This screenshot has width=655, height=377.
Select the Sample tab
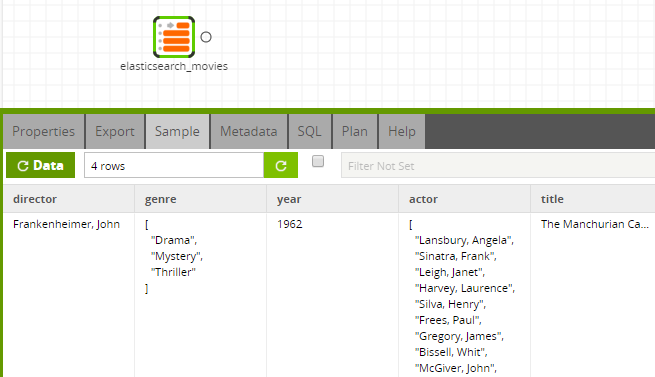click(x=177, y=132)
